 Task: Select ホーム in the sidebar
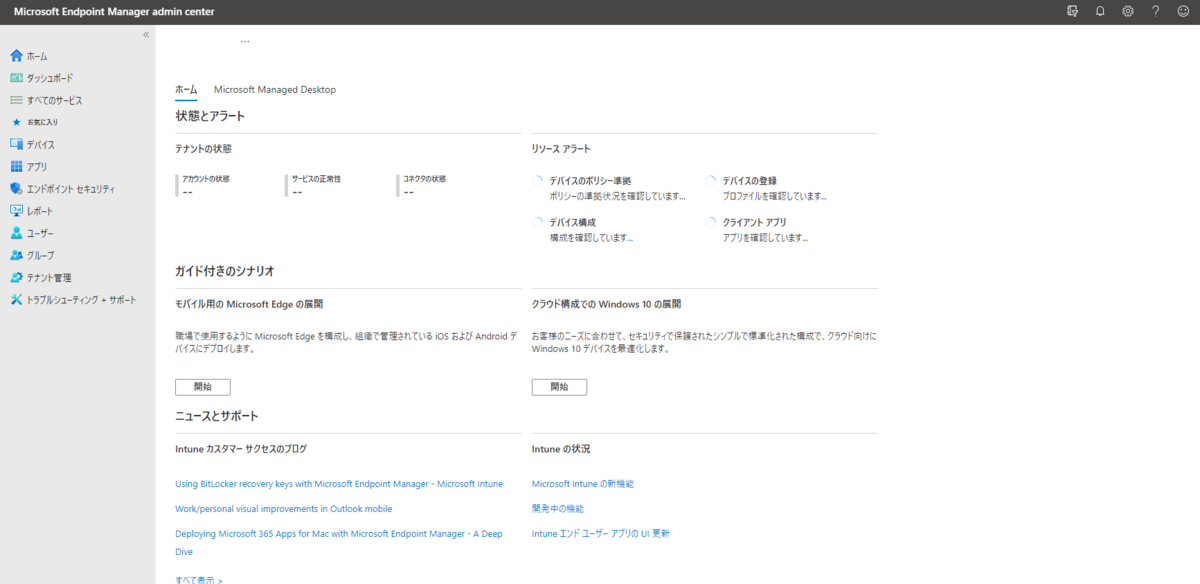[37, 56]
